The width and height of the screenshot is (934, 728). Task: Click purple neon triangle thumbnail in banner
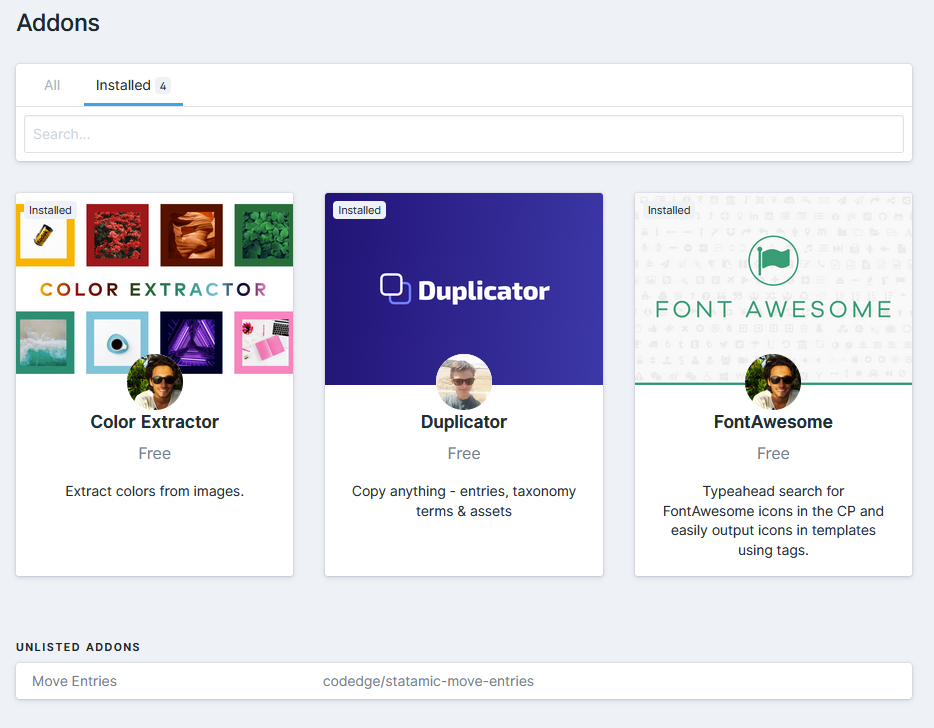tap(191, 343)
